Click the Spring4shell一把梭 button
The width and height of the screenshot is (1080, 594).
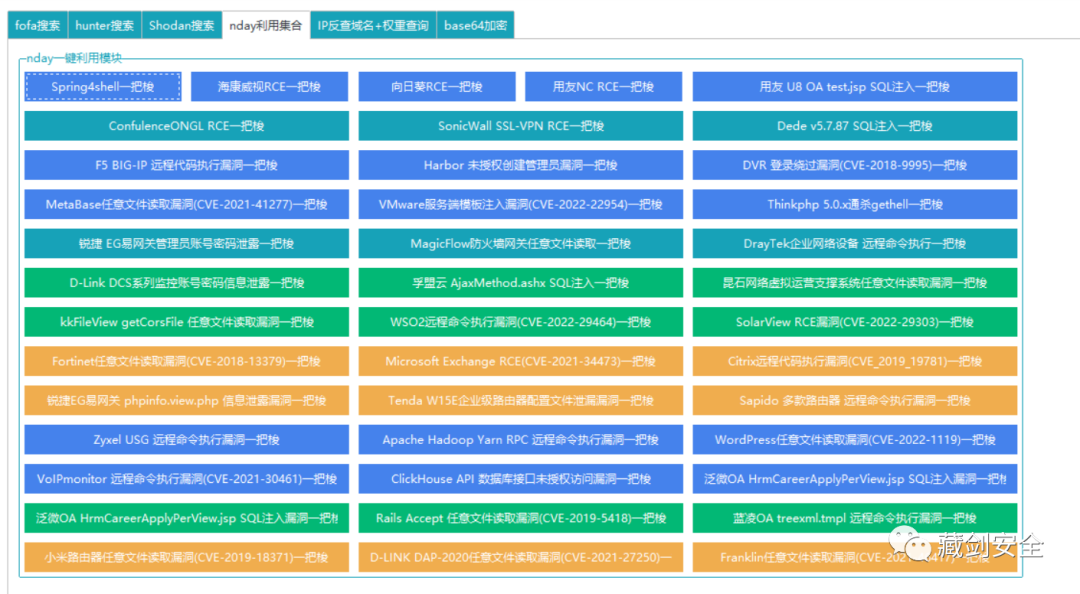pos(103,87)
